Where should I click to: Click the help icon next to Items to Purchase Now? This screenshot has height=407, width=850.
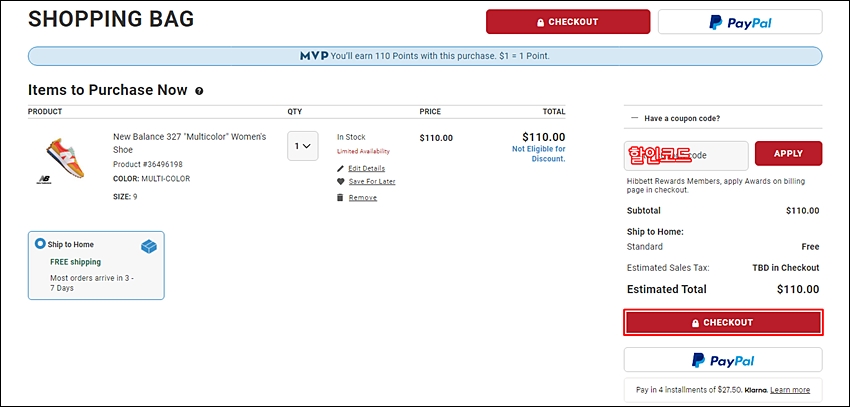pyautogui.click(x=199, y=91)
